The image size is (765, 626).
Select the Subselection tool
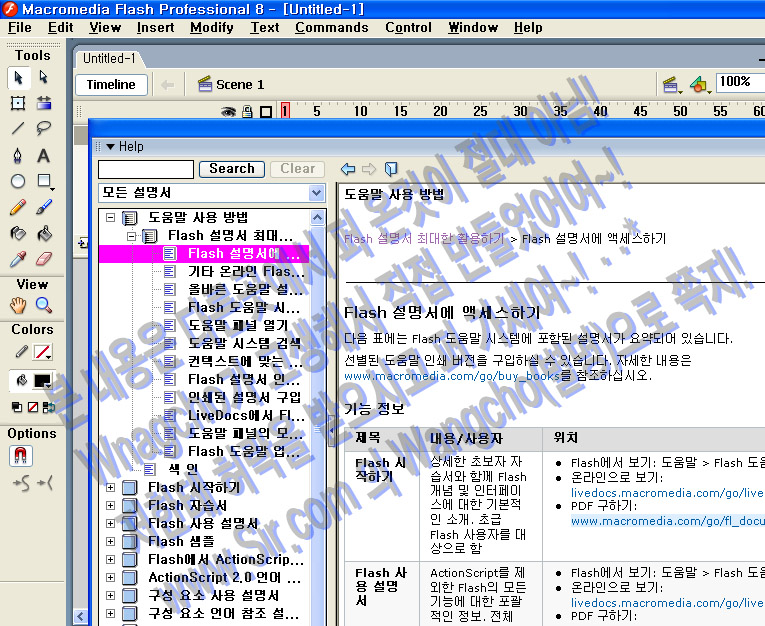coord(44,78)
